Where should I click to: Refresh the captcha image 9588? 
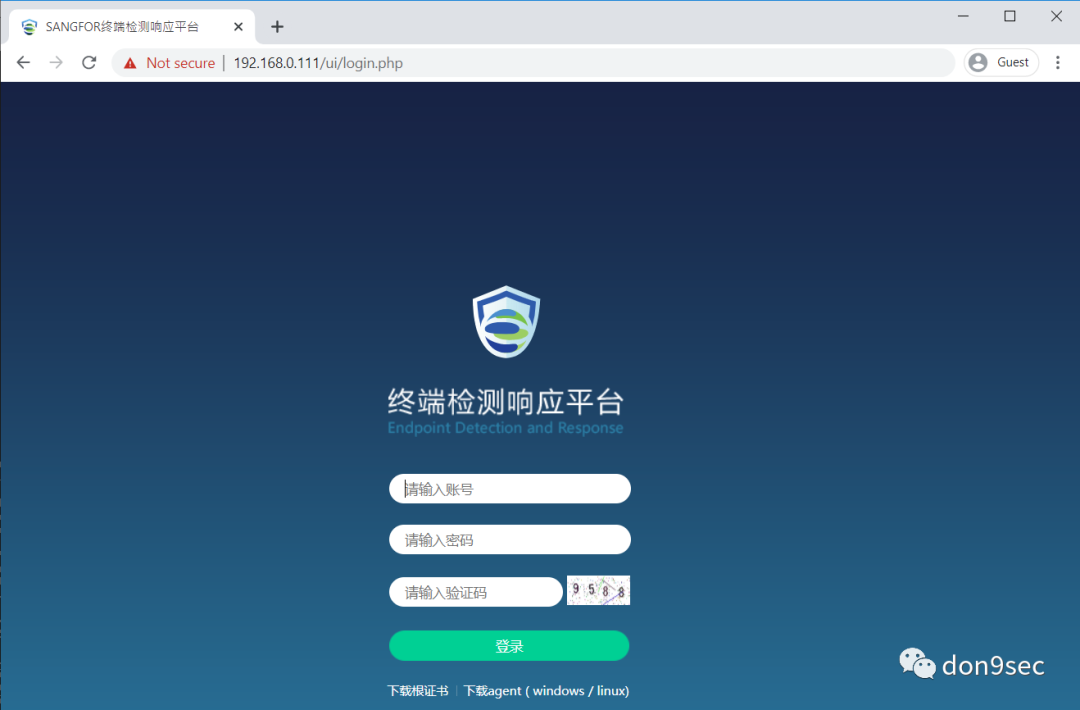[x=598, y=590]
